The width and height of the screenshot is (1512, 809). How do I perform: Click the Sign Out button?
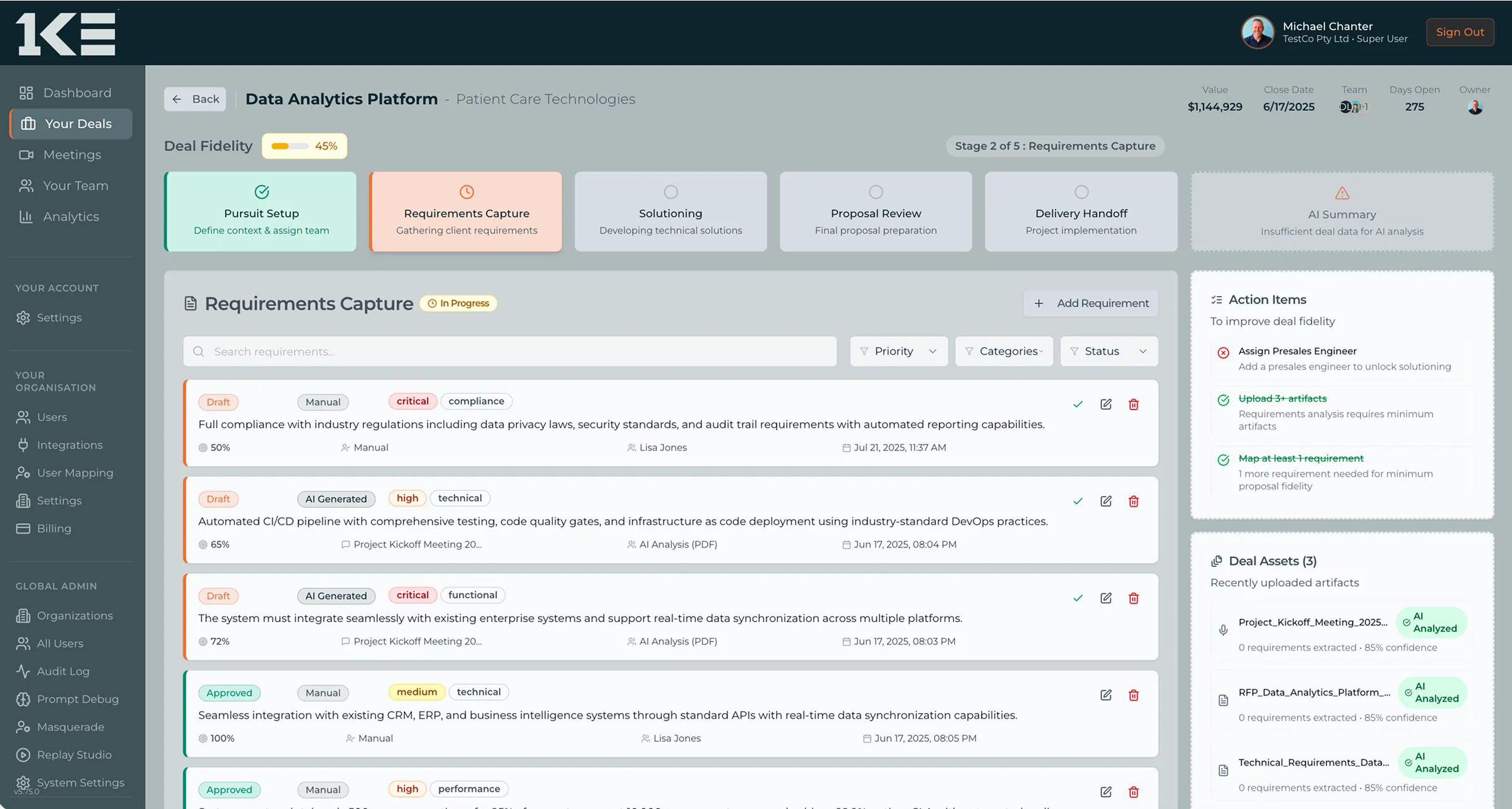[1460, 32]
